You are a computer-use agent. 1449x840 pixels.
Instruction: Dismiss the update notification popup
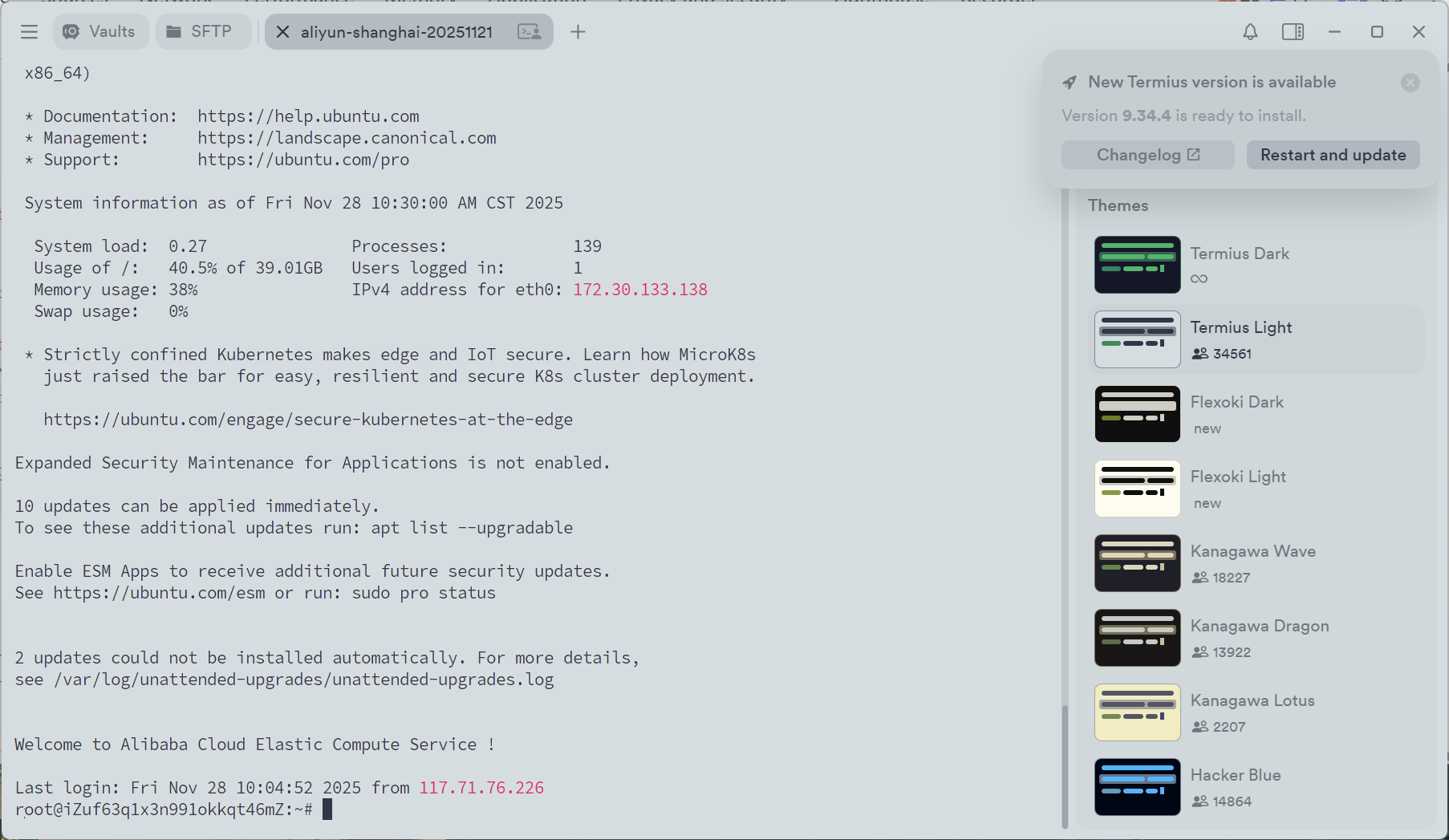pos(1410,83)
